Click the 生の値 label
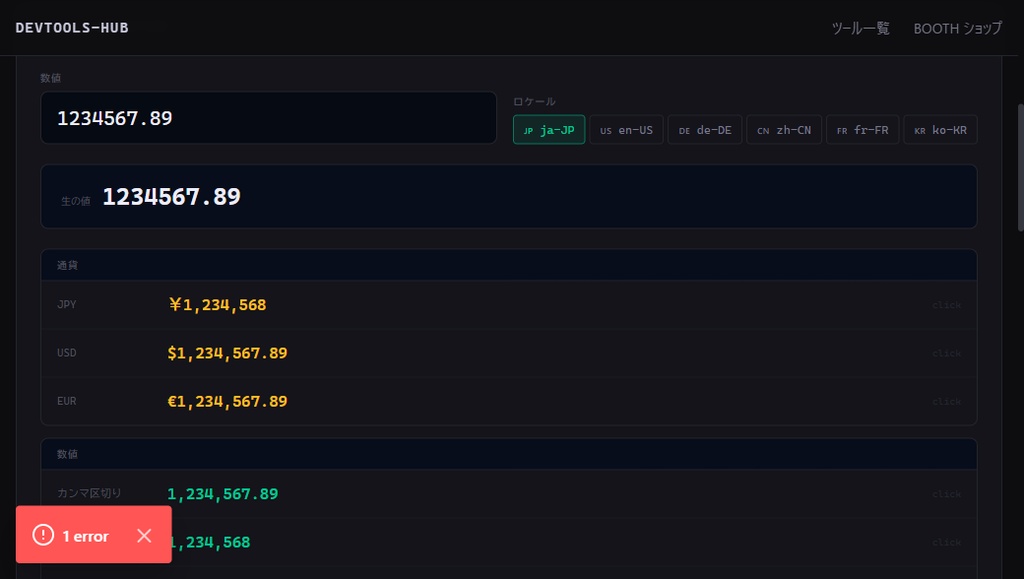Image resolution: width=1024 pixels, height=579 pixels. (76, 201)
